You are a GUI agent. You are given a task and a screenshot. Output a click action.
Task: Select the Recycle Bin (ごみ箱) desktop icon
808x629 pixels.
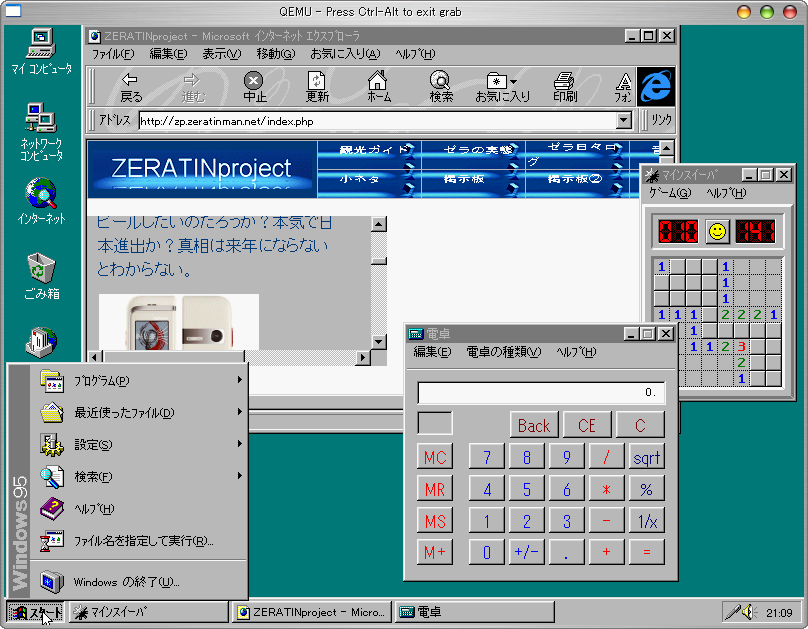[41, 276]
